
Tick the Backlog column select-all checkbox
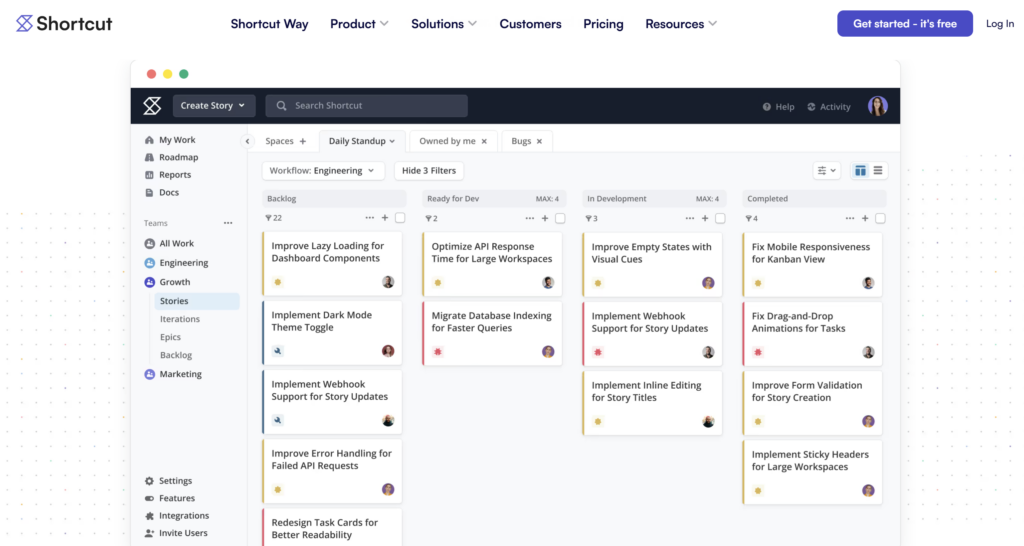pos(400,218)
